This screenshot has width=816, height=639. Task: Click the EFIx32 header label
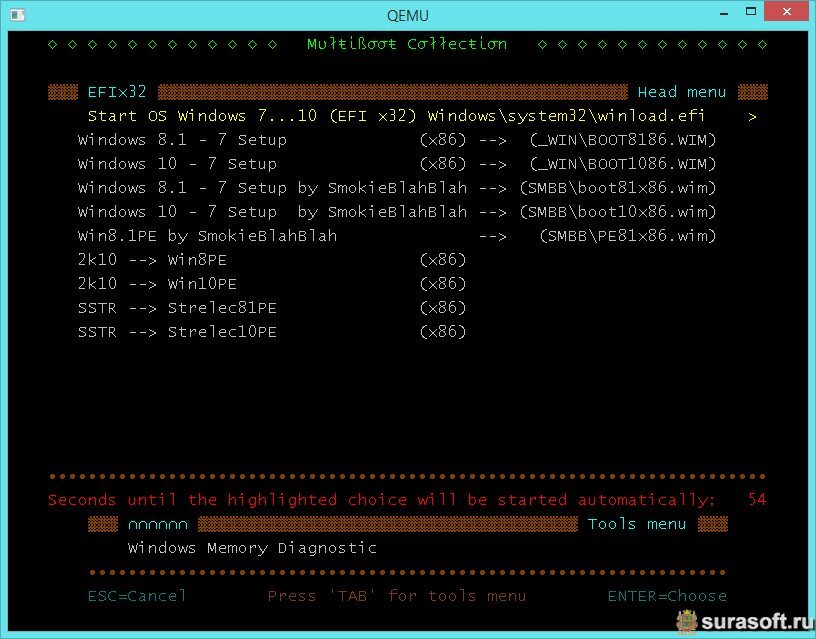(117, 92)
